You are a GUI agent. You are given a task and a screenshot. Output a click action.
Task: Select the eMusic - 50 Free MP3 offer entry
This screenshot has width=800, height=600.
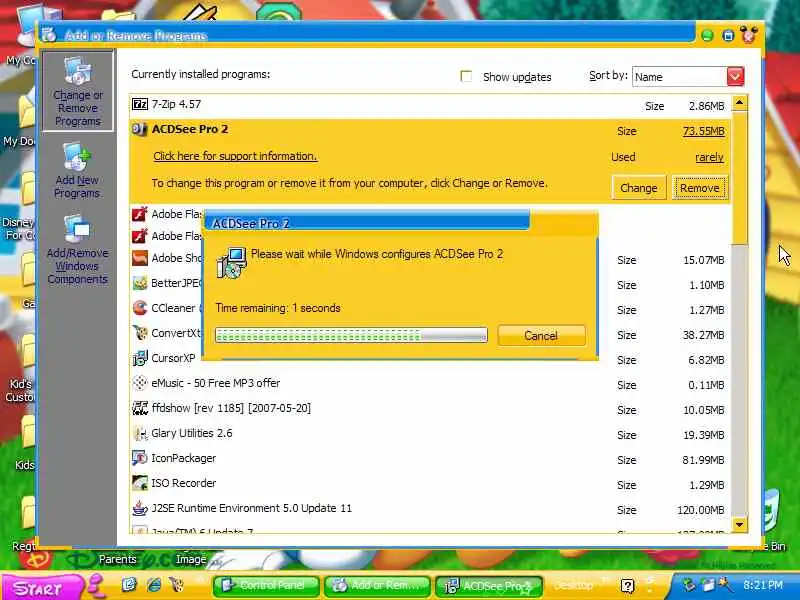pyautogui.click(x=431, y=384)
